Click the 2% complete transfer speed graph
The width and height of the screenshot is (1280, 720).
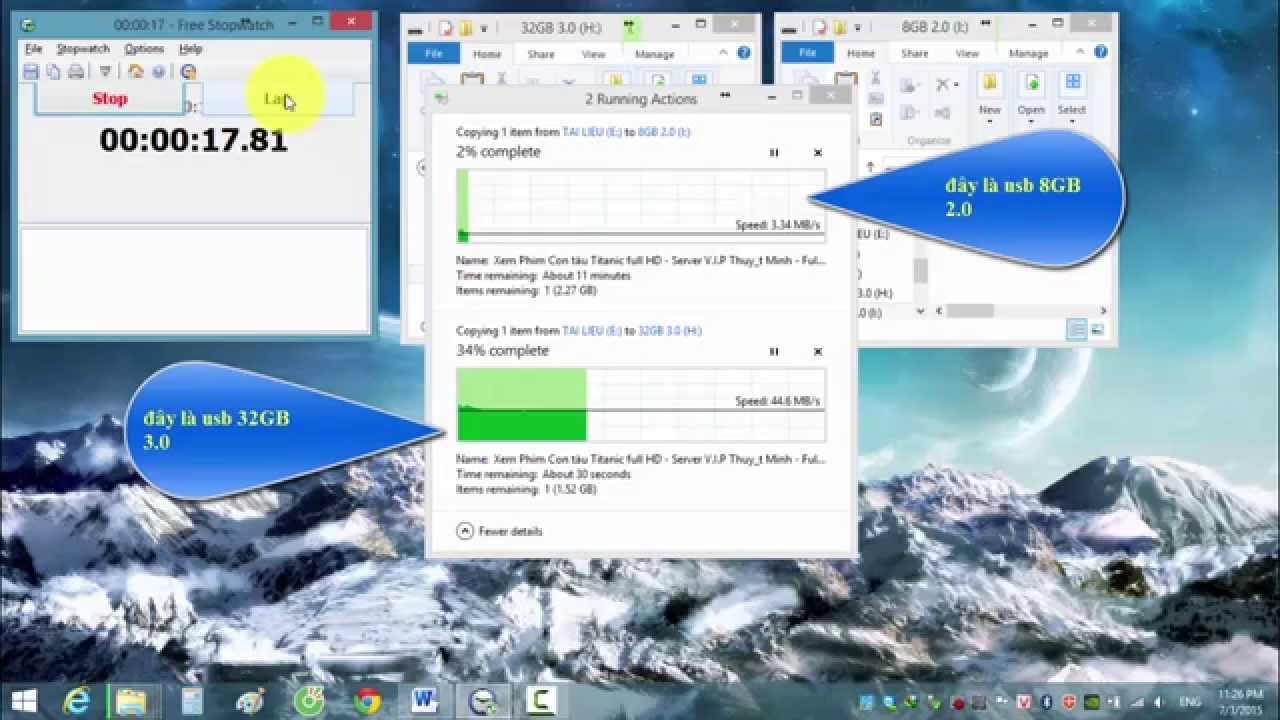click(641, 205)
